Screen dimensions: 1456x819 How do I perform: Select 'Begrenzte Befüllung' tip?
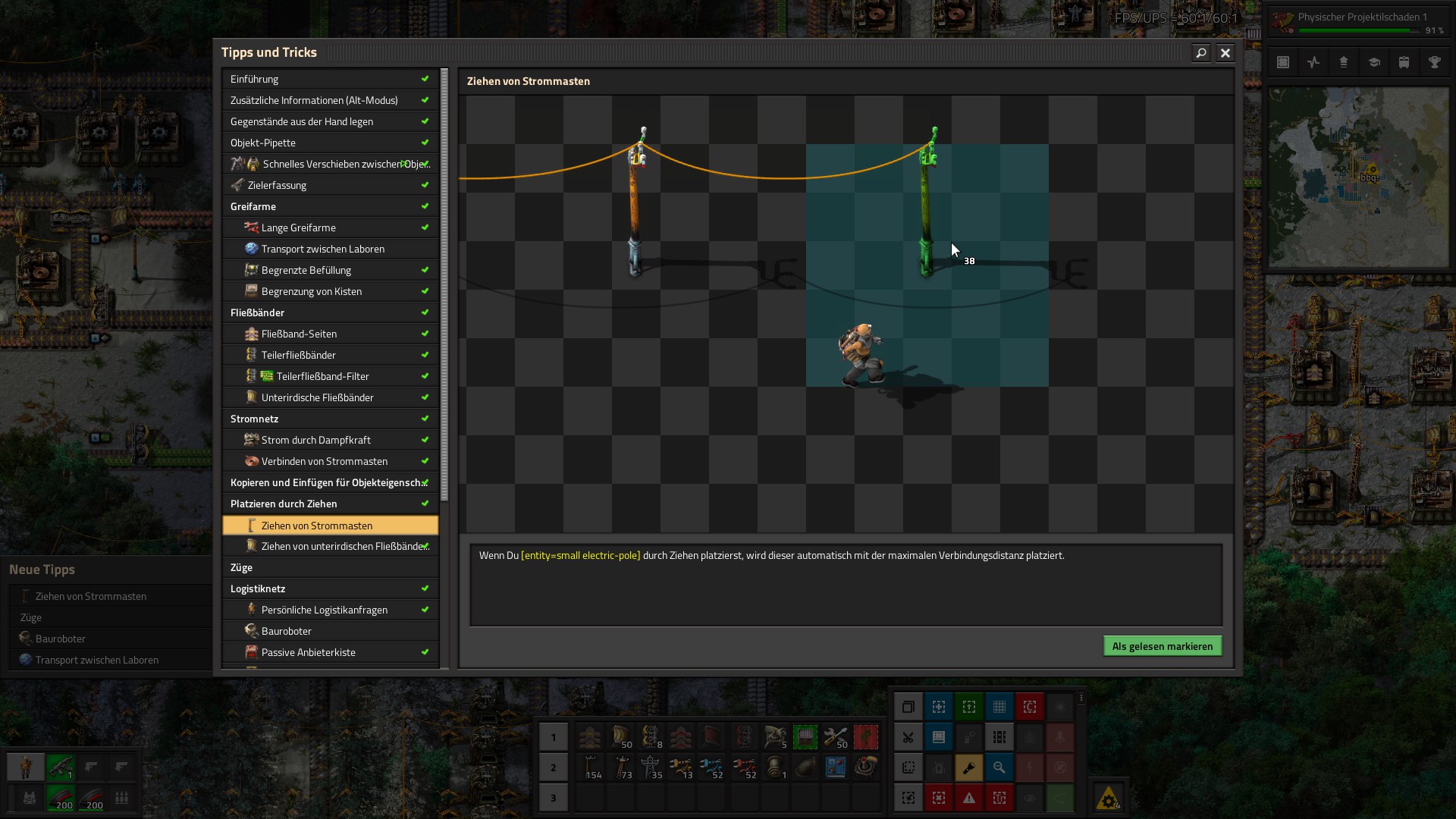[331, 270]
